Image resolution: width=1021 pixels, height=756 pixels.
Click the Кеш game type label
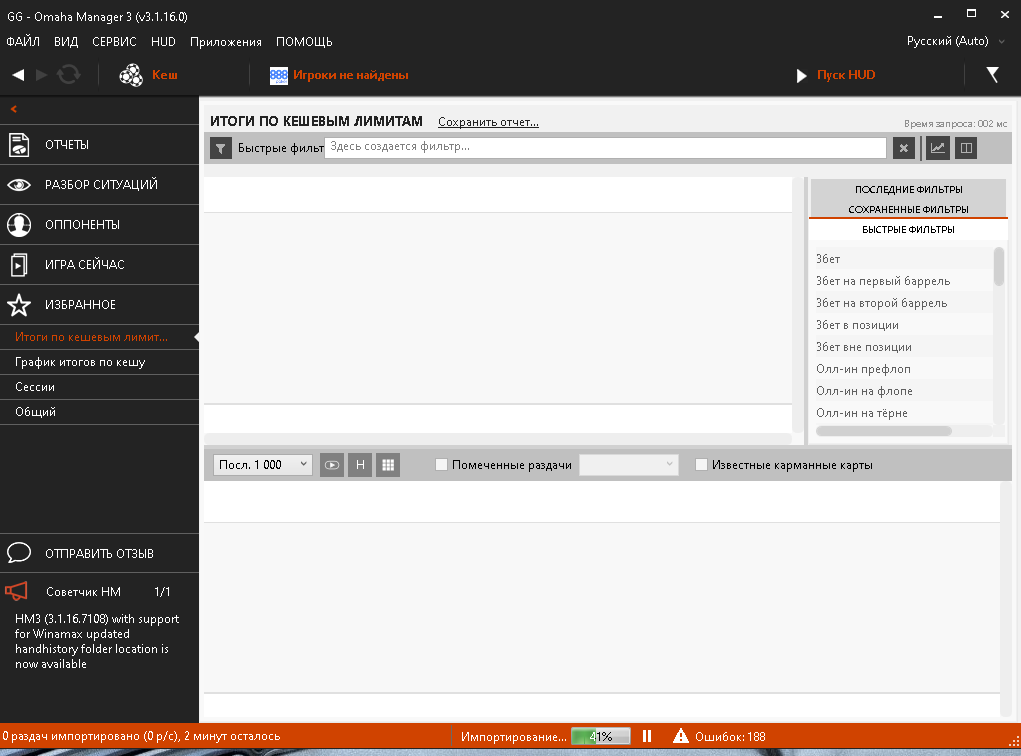point(165,75)
